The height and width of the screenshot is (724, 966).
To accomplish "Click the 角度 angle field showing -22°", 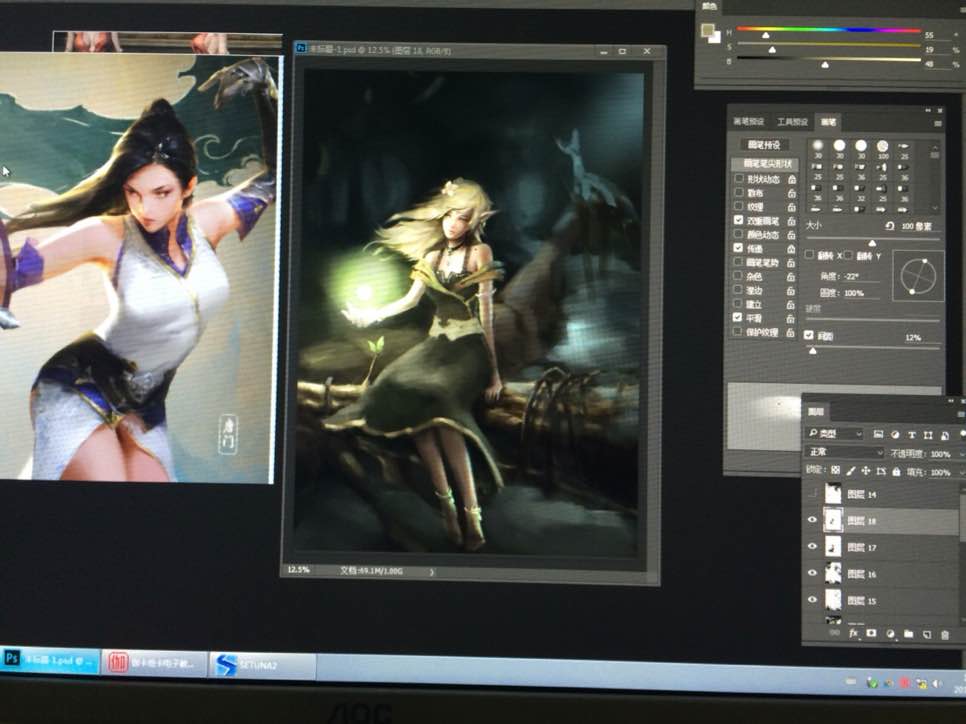I will click(861, 277).
